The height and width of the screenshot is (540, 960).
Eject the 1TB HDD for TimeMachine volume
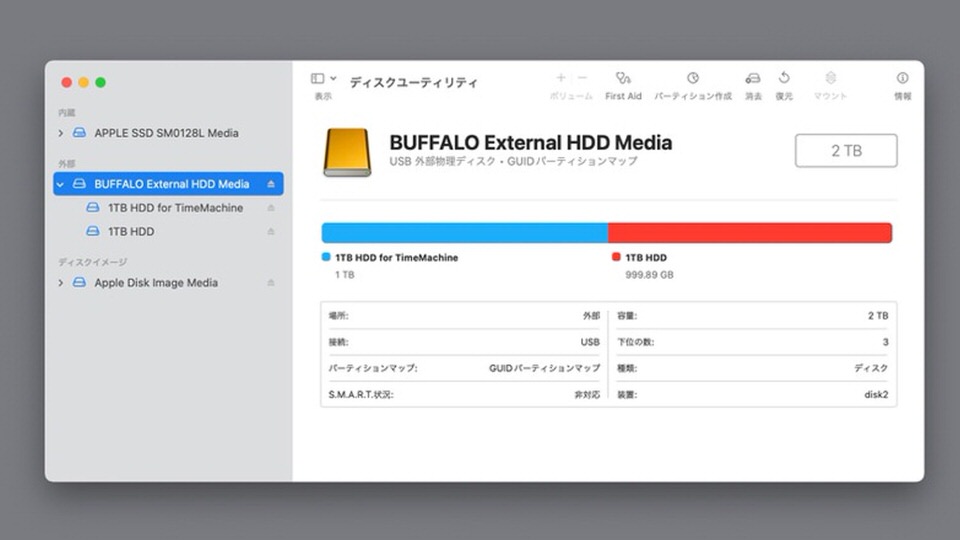click(271, 208)
